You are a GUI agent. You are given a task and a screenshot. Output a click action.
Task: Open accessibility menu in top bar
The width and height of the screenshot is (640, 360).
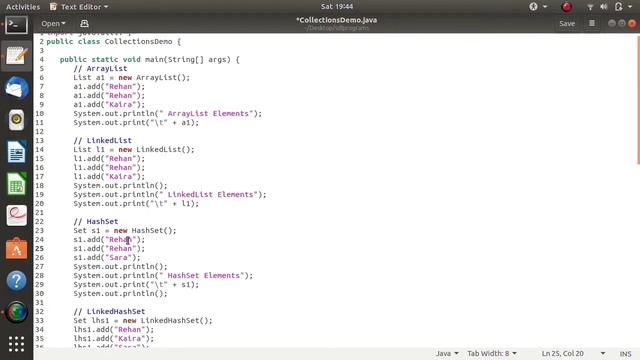pyautogui.click(x=538, y=7)
